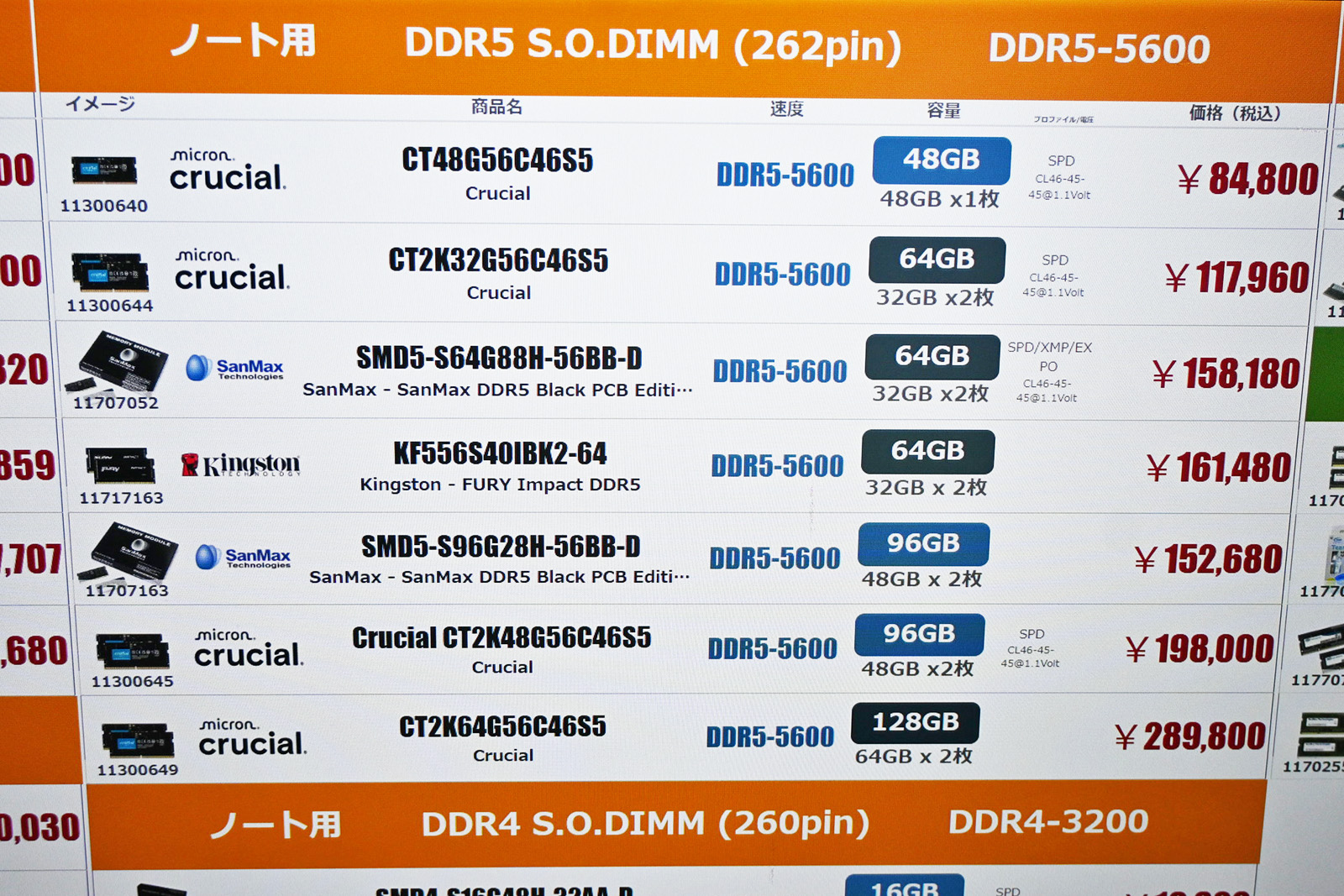Click the Crucial logo in the CT2K32G56C46S5 row

(232, 269)
